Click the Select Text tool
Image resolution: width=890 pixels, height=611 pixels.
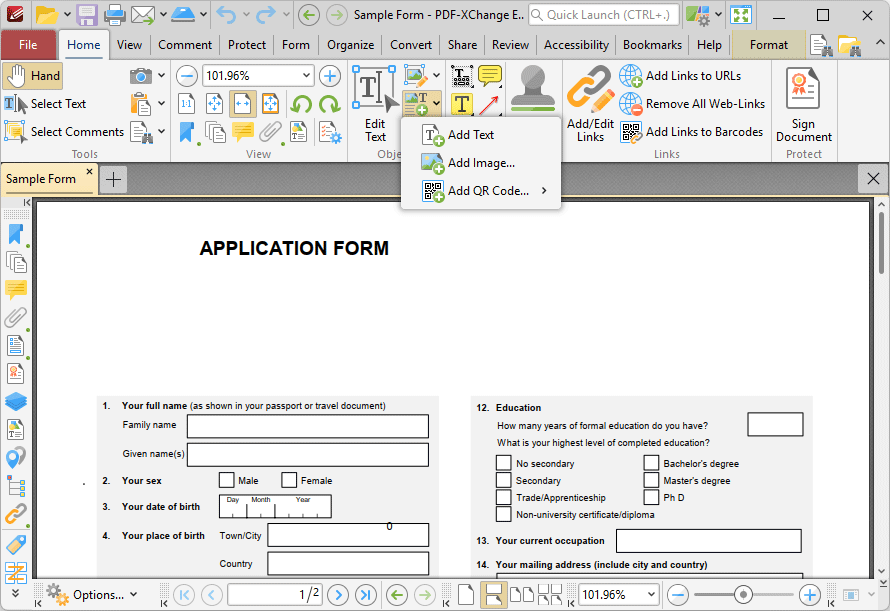(x=45, y=104)
